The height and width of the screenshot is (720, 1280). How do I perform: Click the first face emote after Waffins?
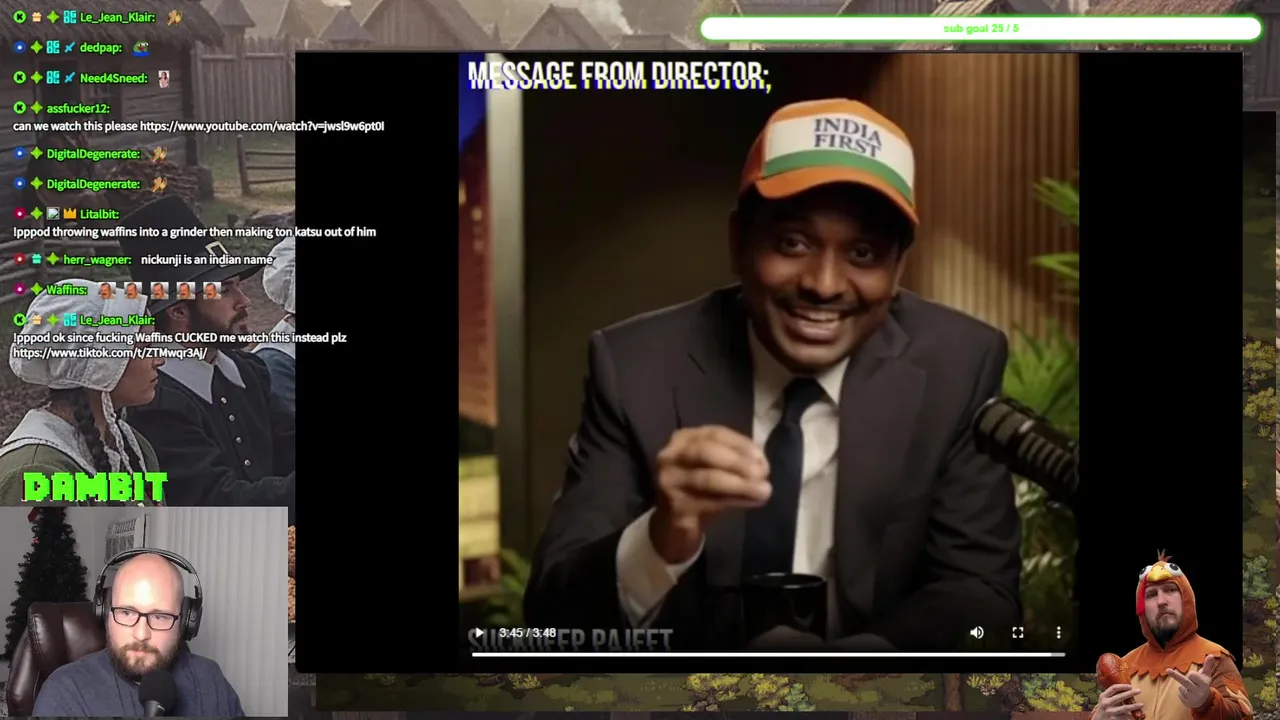(x=105, y=290)
